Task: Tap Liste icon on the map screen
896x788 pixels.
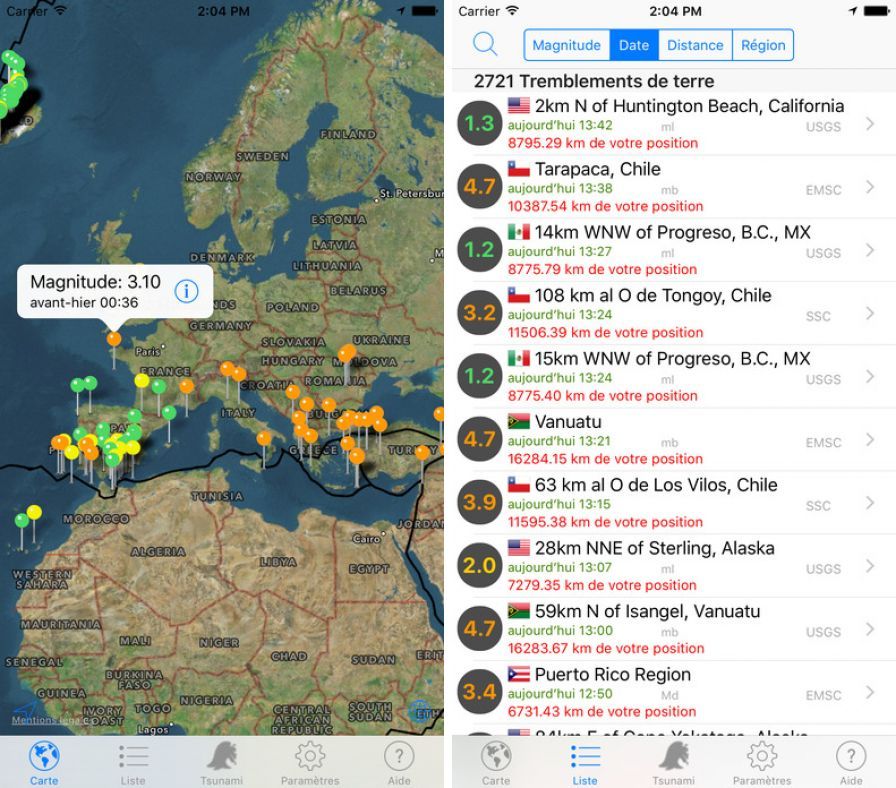Action: (x=133, y=762)
